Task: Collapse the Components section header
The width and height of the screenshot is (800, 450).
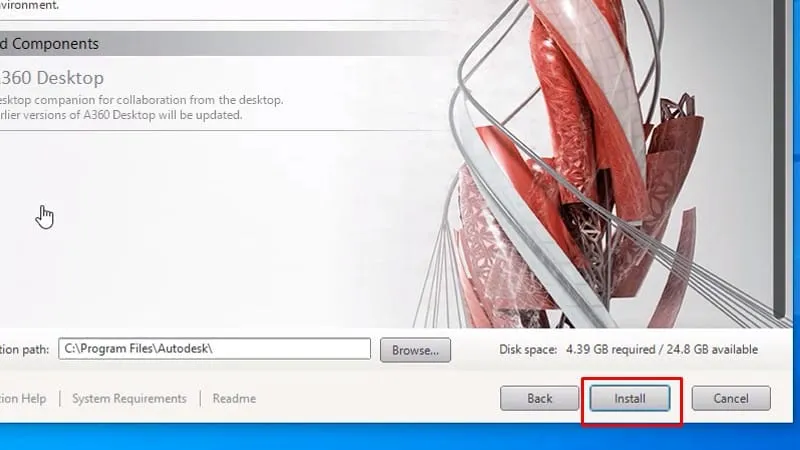Action: (x=50, y=44)
